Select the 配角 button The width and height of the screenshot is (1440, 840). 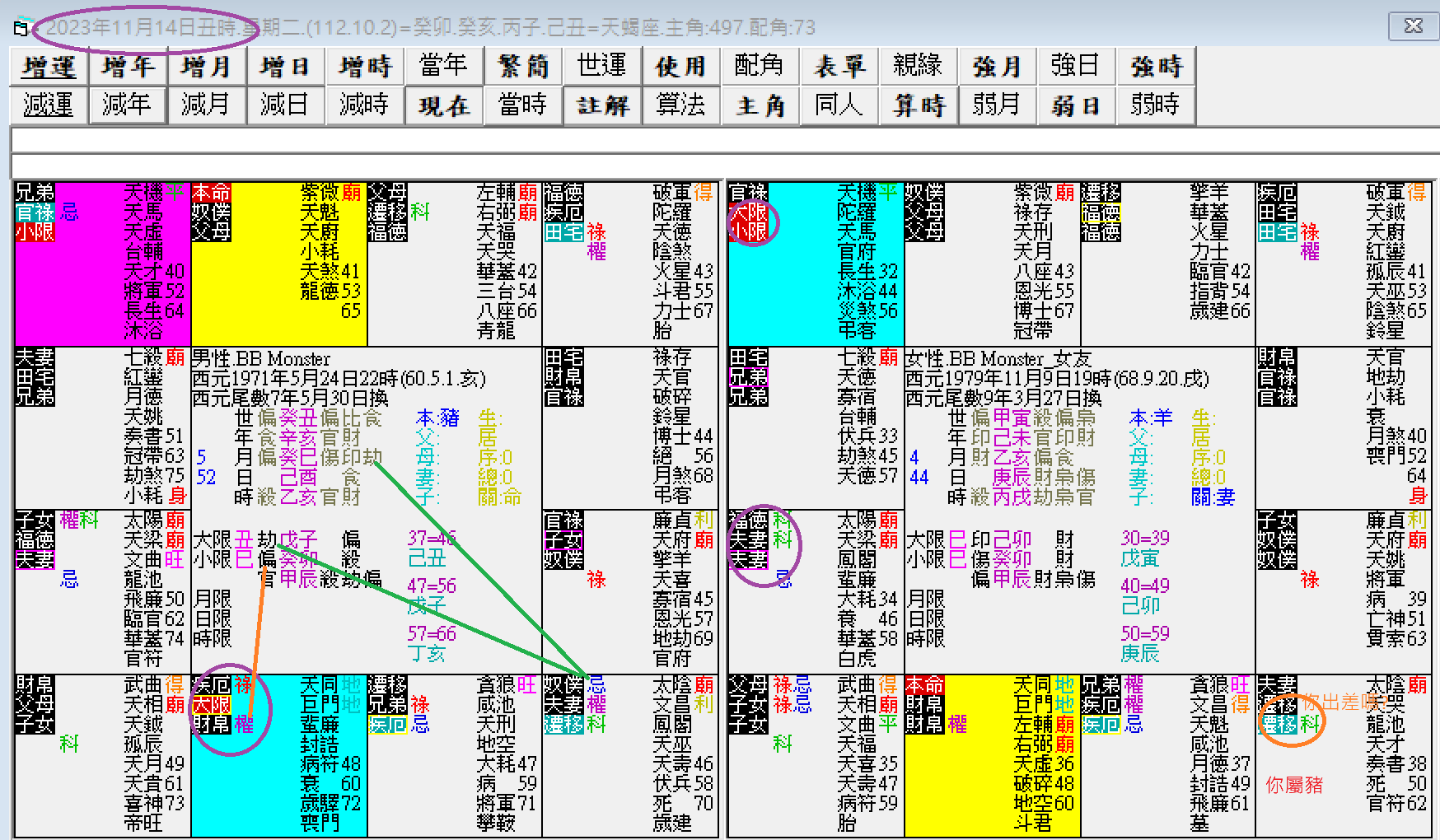760,66
